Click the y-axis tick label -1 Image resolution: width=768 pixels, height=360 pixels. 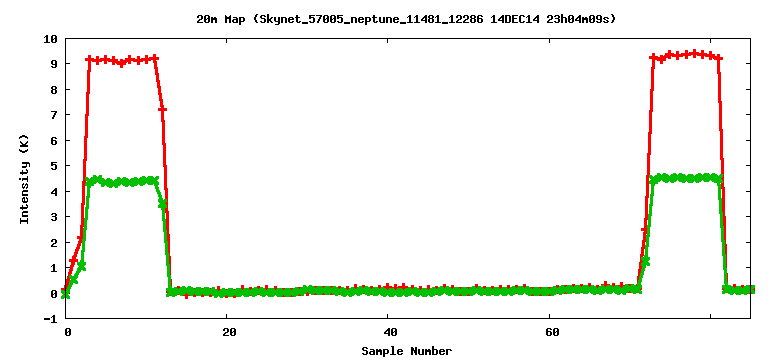(x=51, y=319)
